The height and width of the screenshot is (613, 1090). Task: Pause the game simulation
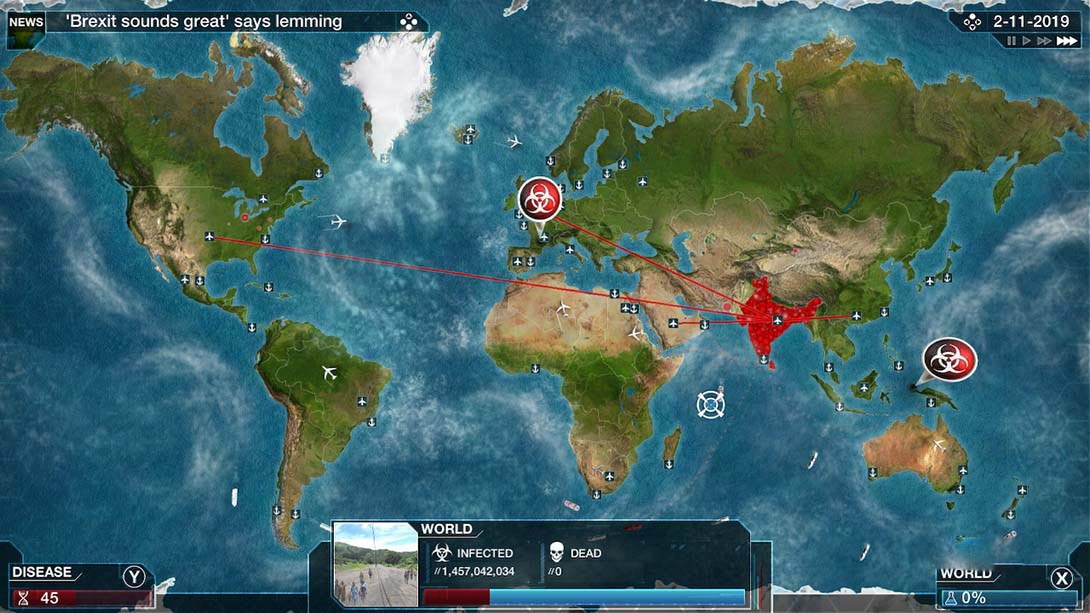[x=1011, y=41]
